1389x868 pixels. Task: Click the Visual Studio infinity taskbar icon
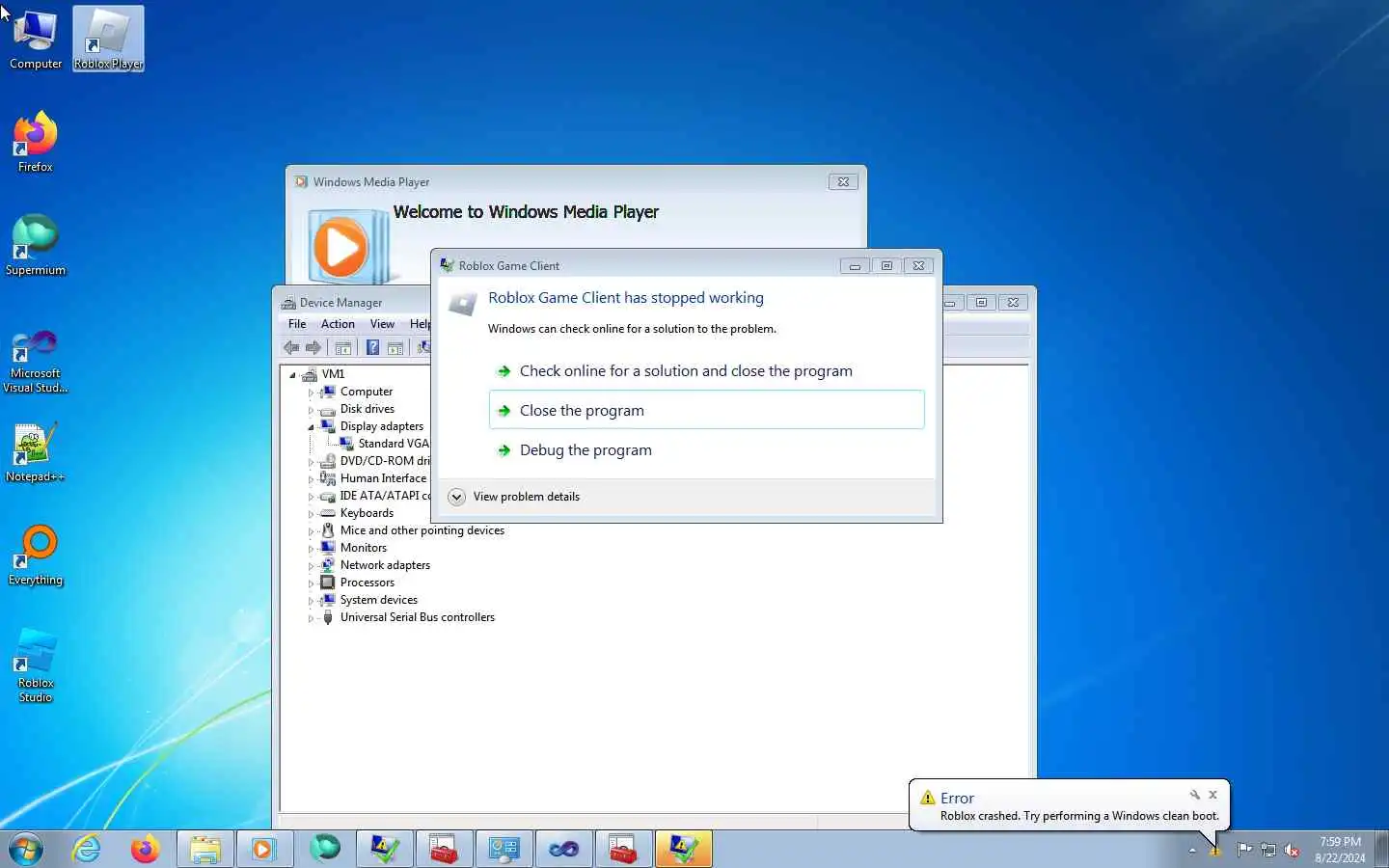point(563,850)
